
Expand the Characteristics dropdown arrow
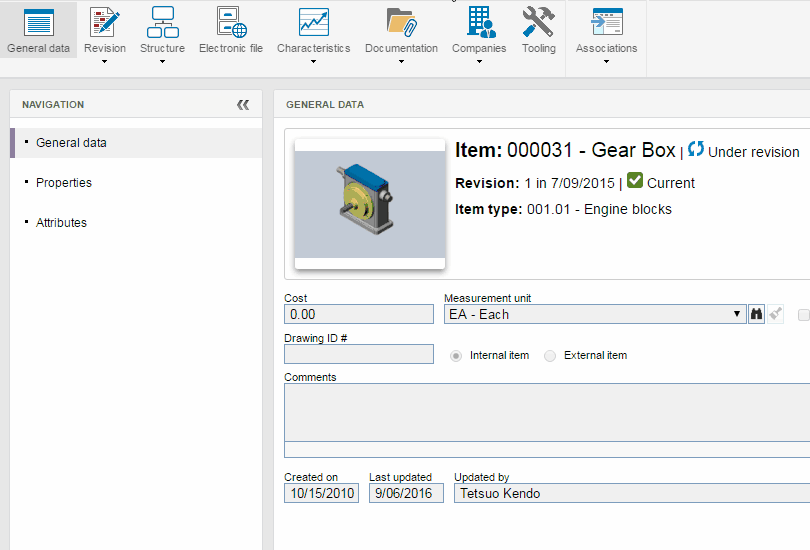pyautogui.click(x=313, y=61)
